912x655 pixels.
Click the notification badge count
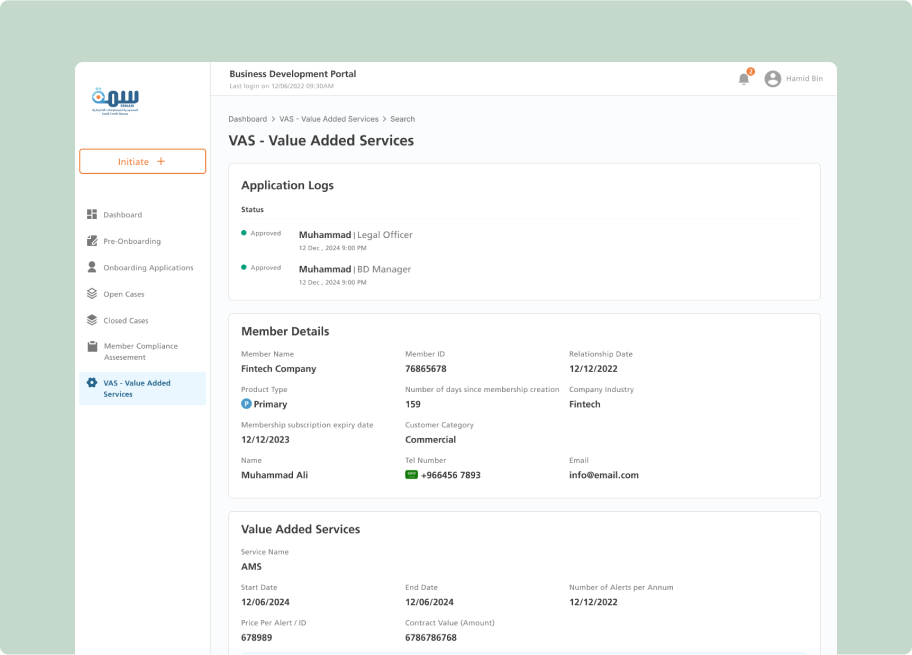[750, 72]
